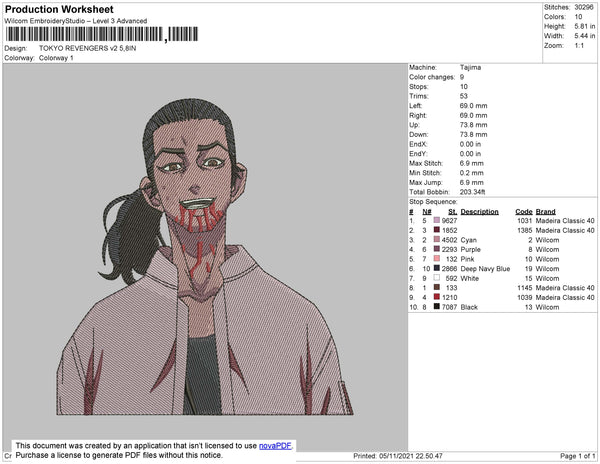Viewport: 600px width, 464px height.
Task: Pick the Purple row color swatch
Action: tap(437, 249)
